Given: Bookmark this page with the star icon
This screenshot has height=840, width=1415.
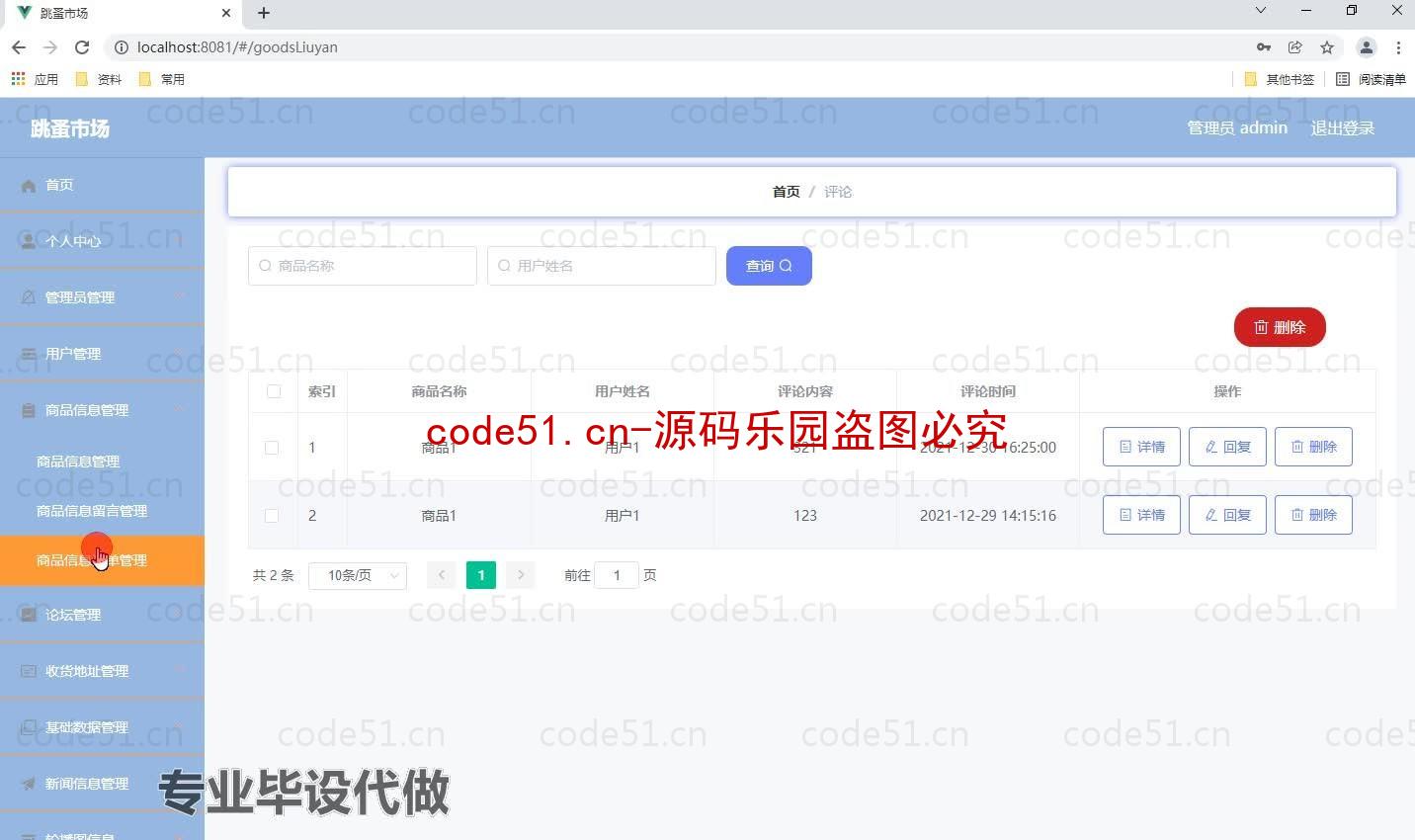Looking at the screenshot, I should (x=1327, y=47).
